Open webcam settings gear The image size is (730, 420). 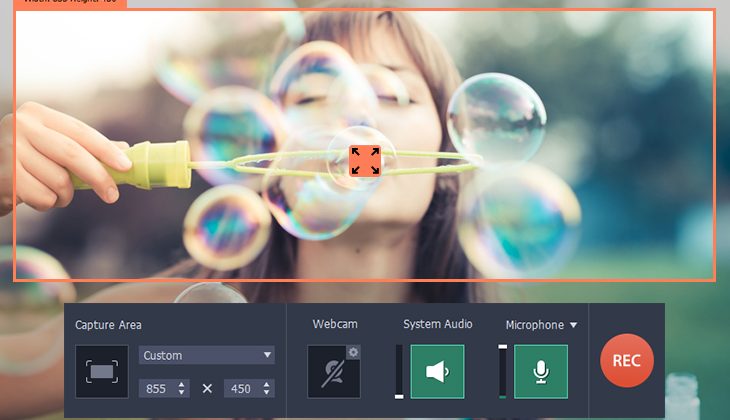coord(353,351)
